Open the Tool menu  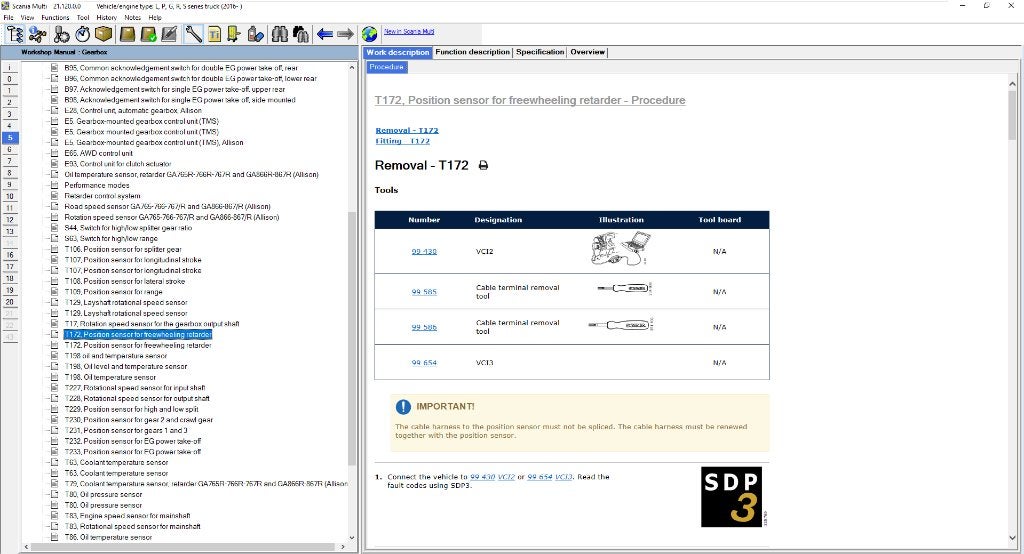point(83,18)
